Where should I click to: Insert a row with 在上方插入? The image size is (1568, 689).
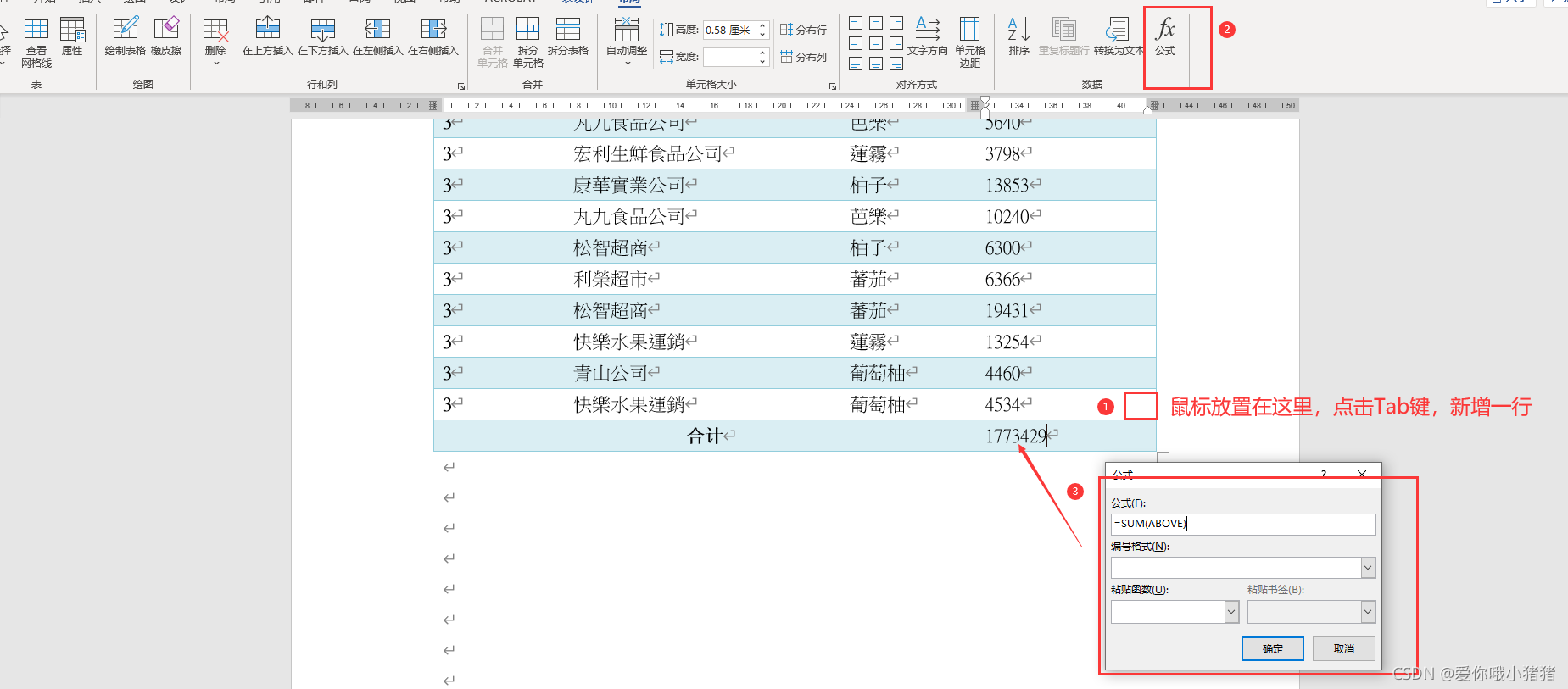click(x=267, y=37)
